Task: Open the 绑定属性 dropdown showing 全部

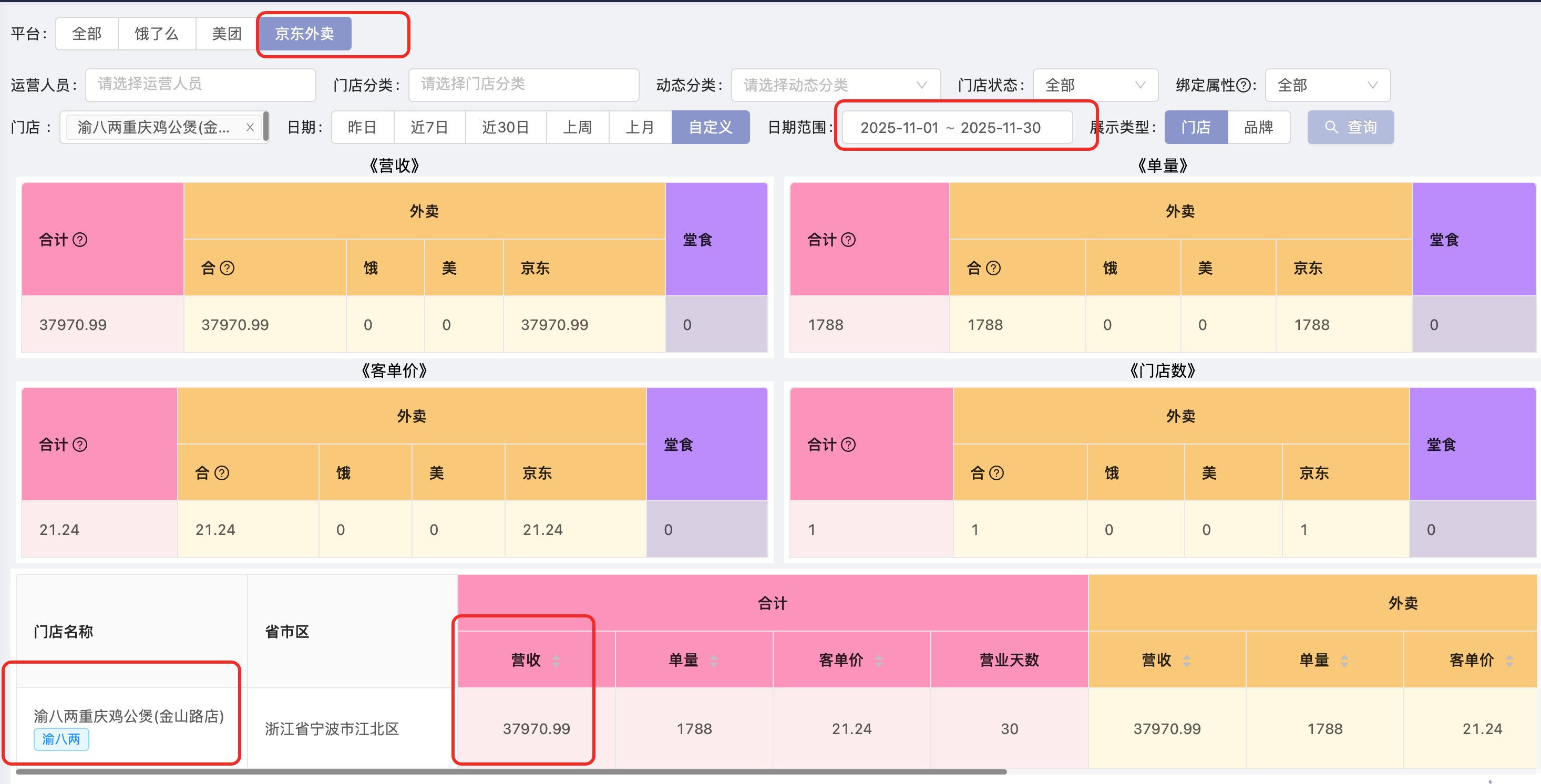Action: click(x=1327, y=85)
